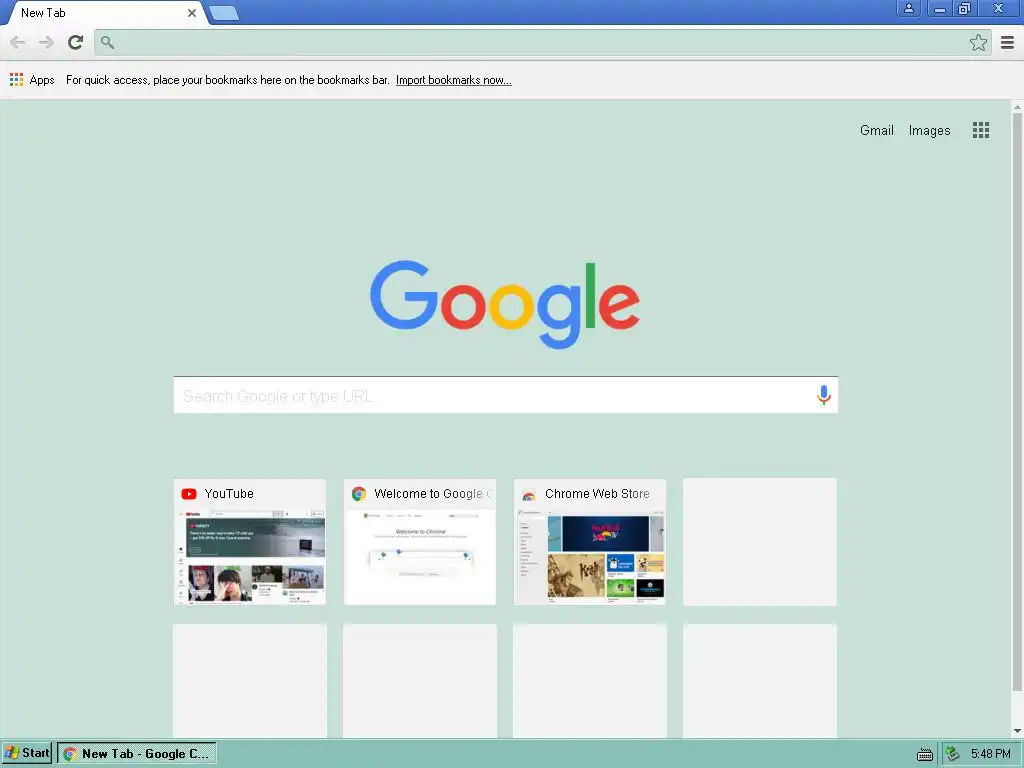The height and width of the screenshot is (768, 1024).
Task: Click the scrollbar up arrow
Action: [x=1017, y=106]
